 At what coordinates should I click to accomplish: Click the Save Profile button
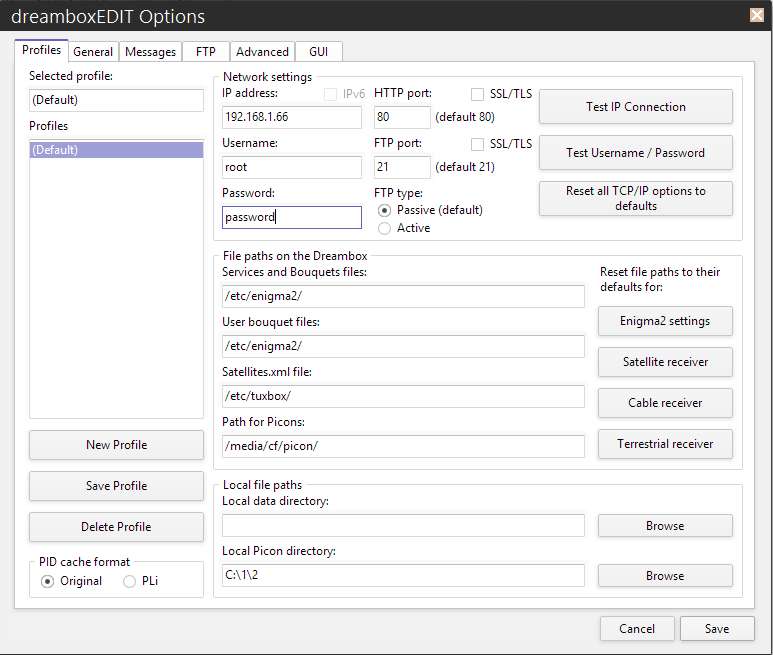116,485
